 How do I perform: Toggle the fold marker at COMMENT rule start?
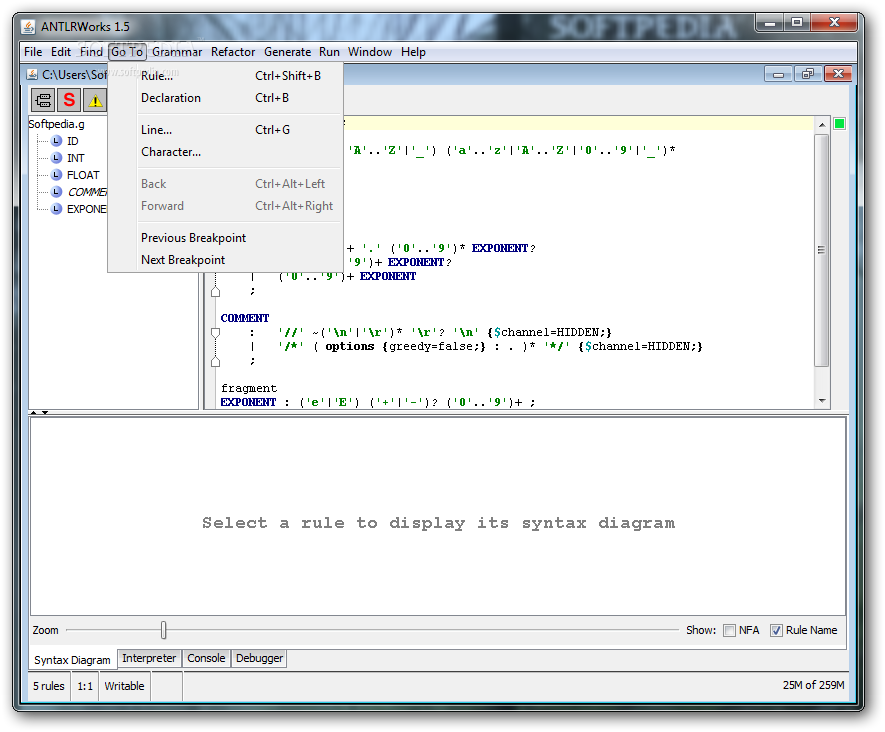click(x=215, y=333)
